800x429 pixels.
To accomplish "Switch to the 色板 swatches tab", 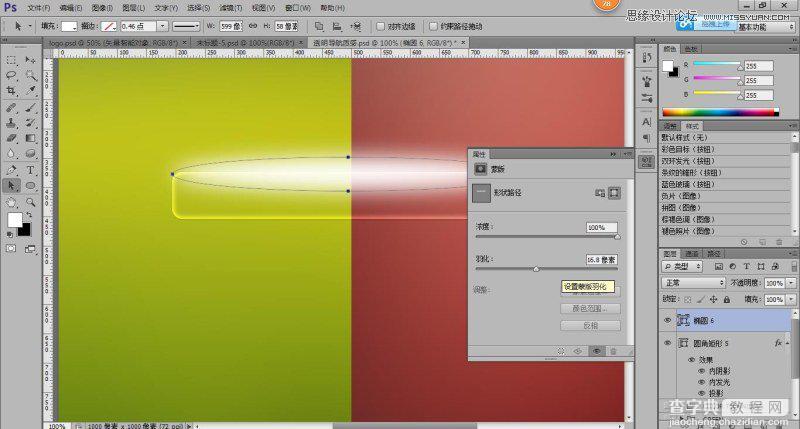I will [x=691, y=49].
